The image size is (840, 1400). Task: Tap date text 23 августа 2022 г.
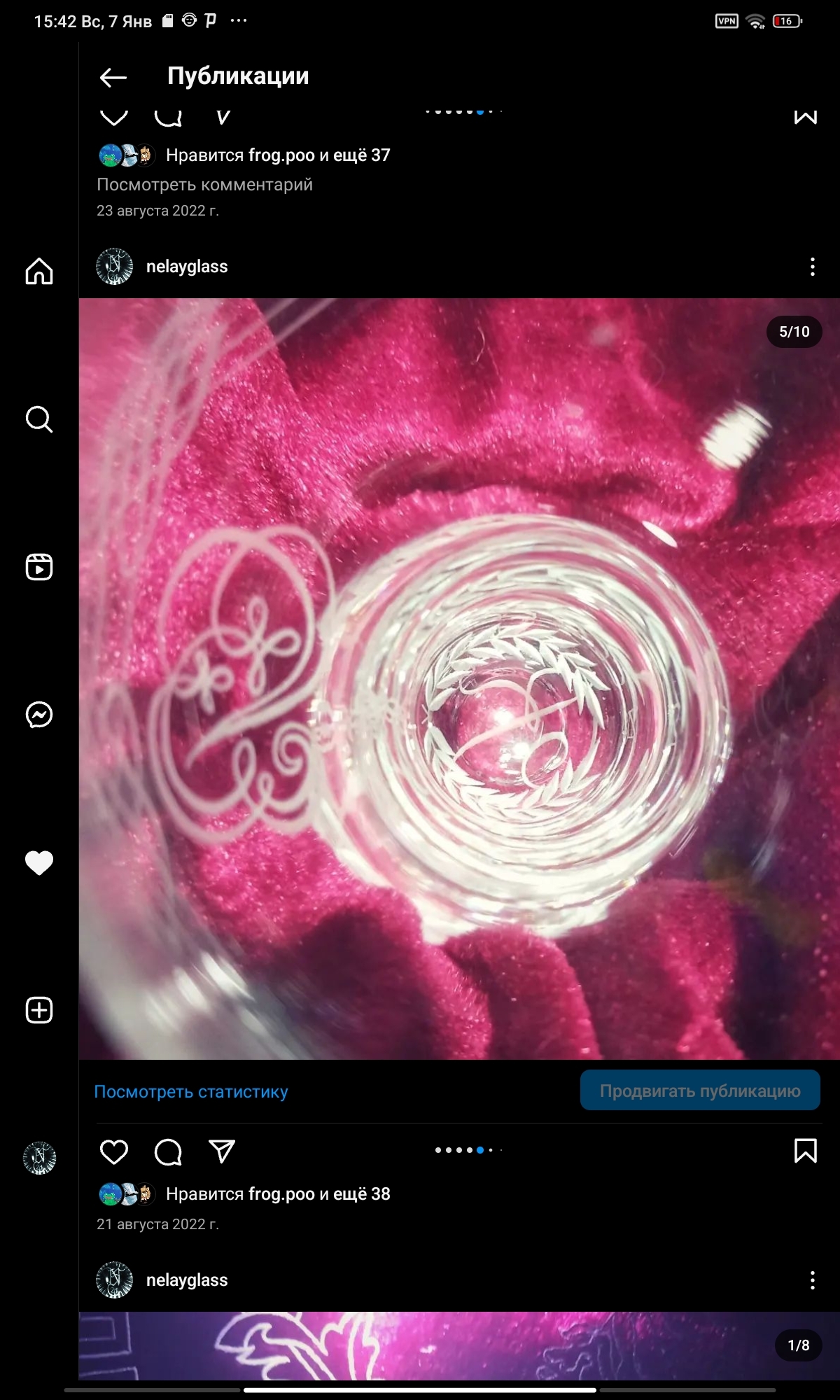(x=157, y=211)
